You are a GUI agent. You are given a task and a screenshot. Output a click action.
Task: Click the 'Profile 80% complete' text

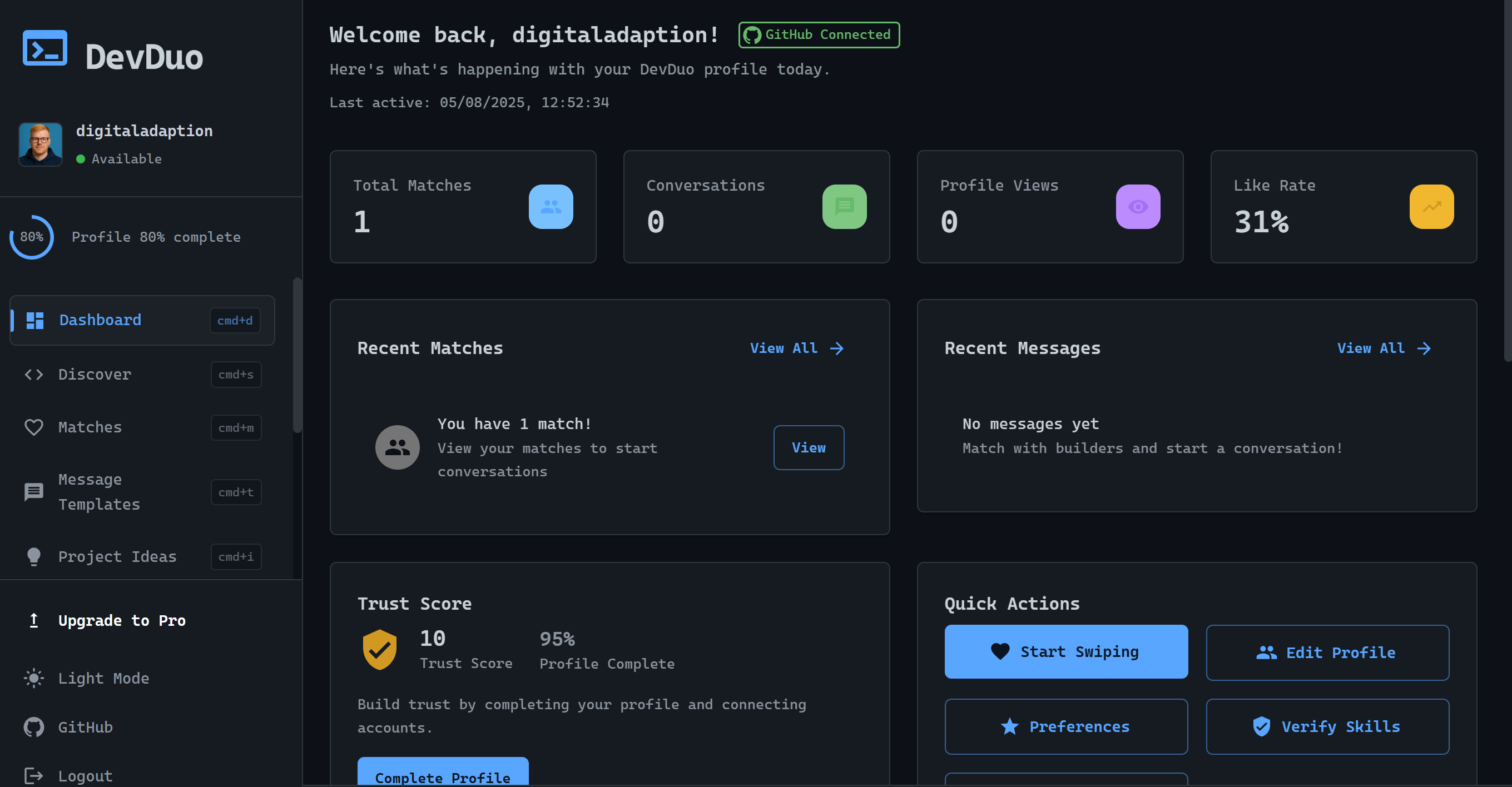tap(156, 237)
